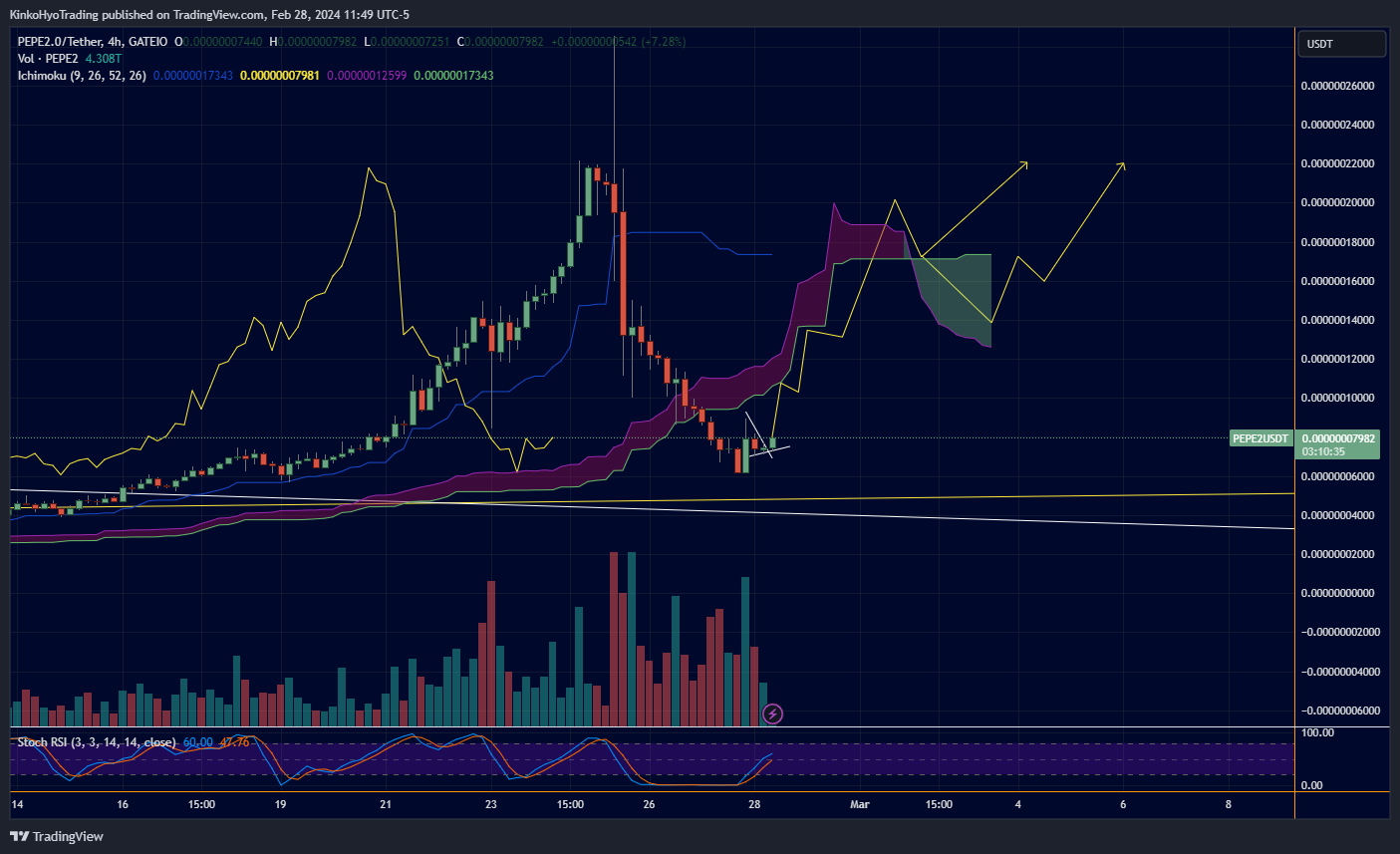
Task: Click the 26 date label on time axis
Action: pyautogui.click(x=650, y=804)
